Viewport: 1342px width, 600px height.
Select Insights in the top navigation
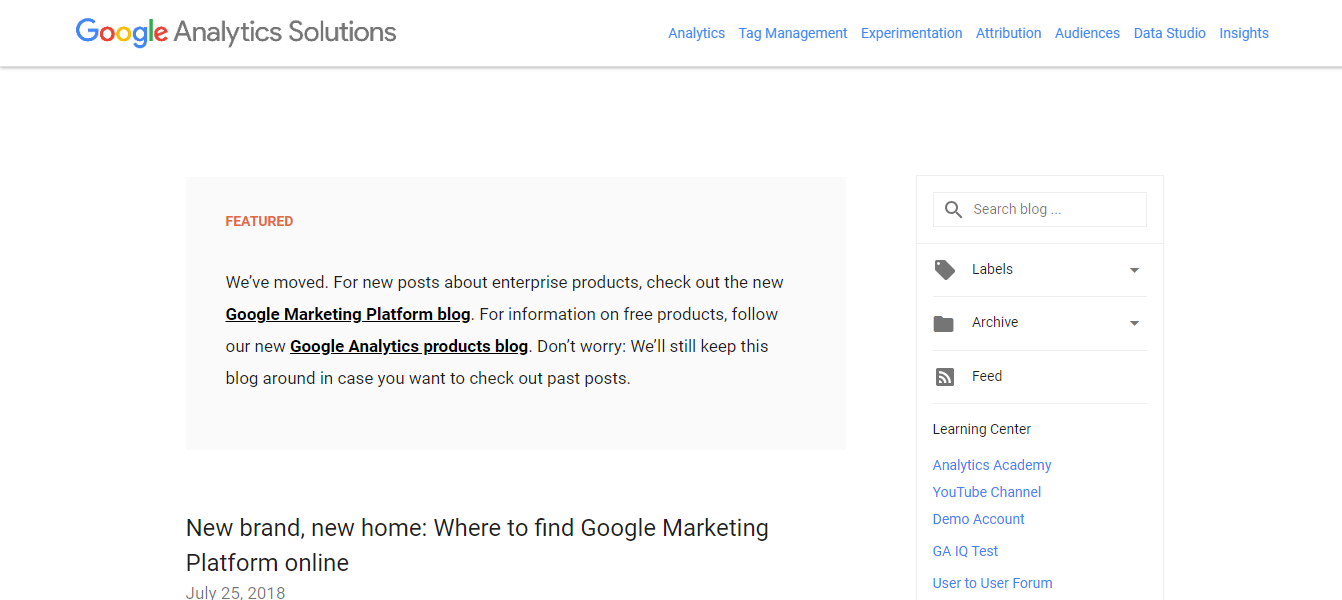[1244, 33]
